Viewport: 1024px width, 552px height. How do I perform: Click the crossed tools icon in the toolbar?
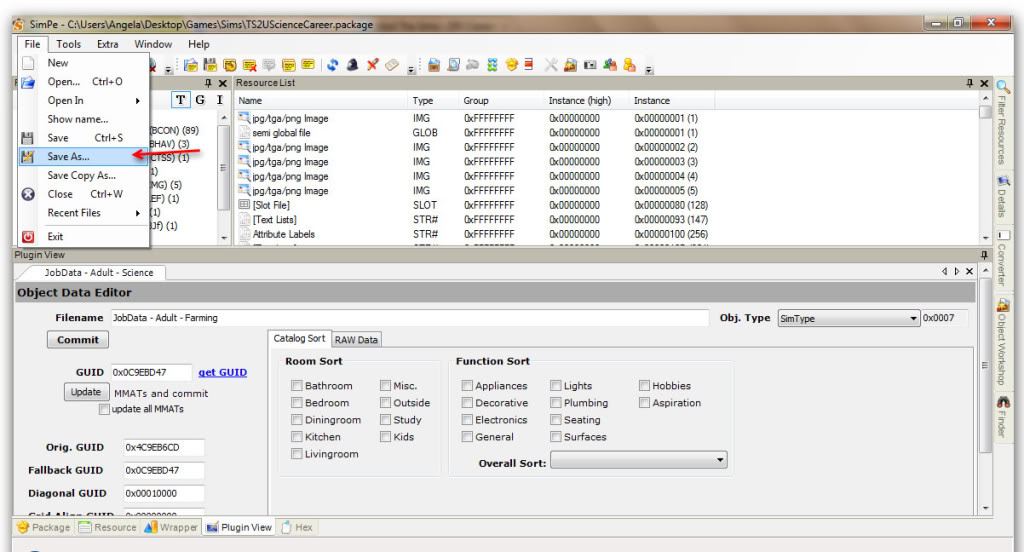pos(551,64)
